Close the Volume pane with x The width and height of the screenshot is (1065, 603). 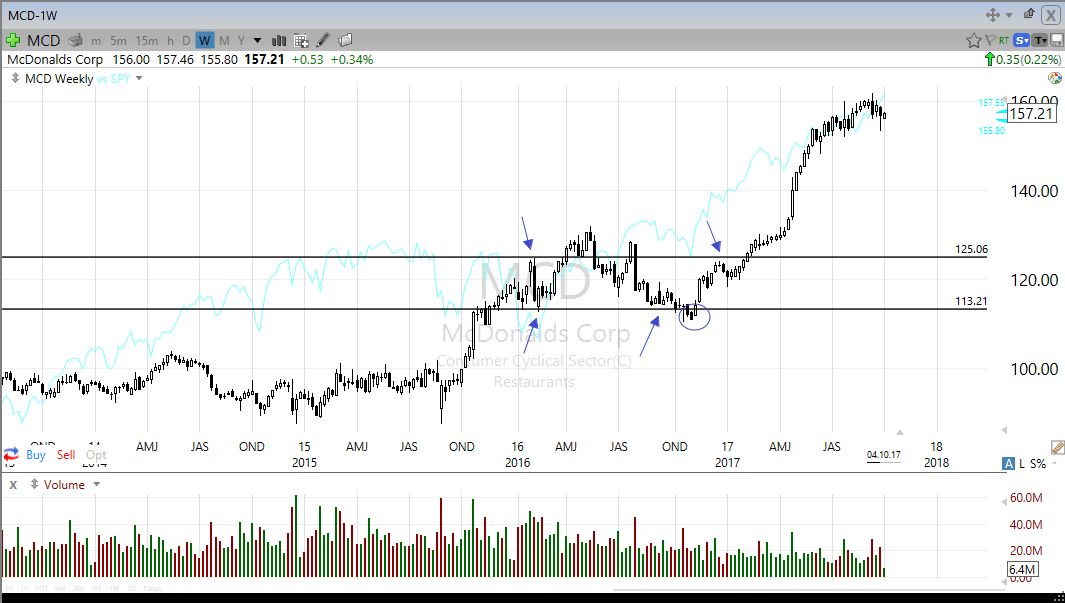13,484
